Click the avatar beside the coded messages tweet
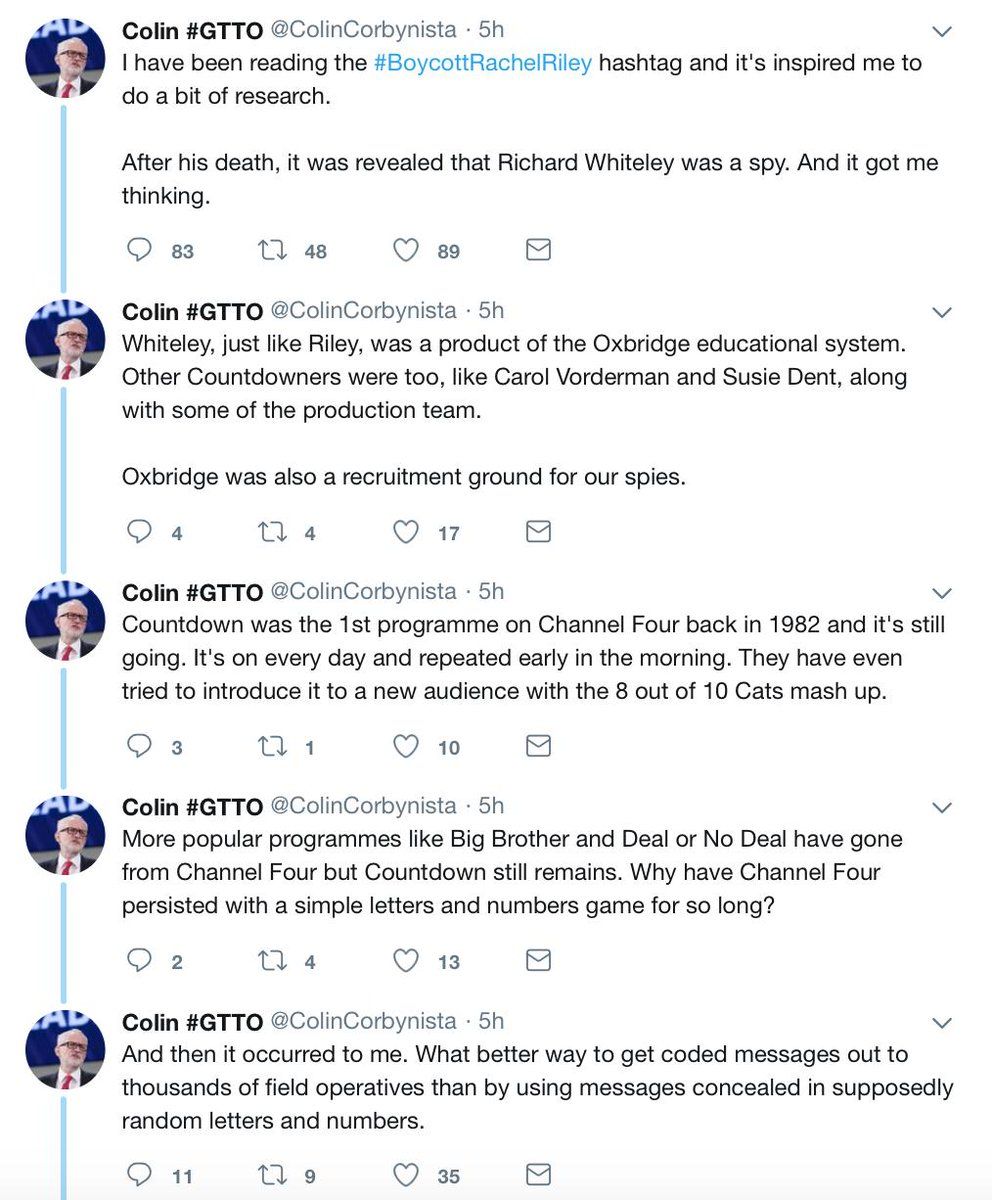Screen dimensions: 992x1200 (65, 1049)
